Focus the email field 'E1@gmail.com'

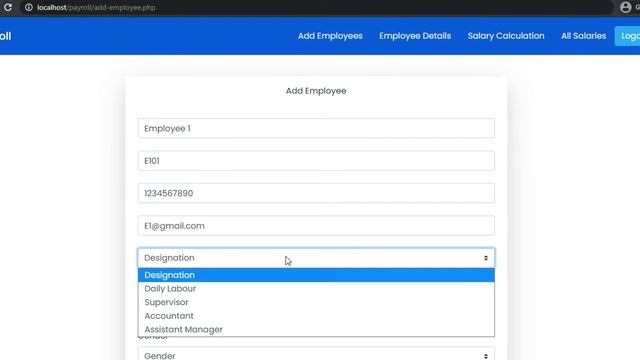(316, 226)
